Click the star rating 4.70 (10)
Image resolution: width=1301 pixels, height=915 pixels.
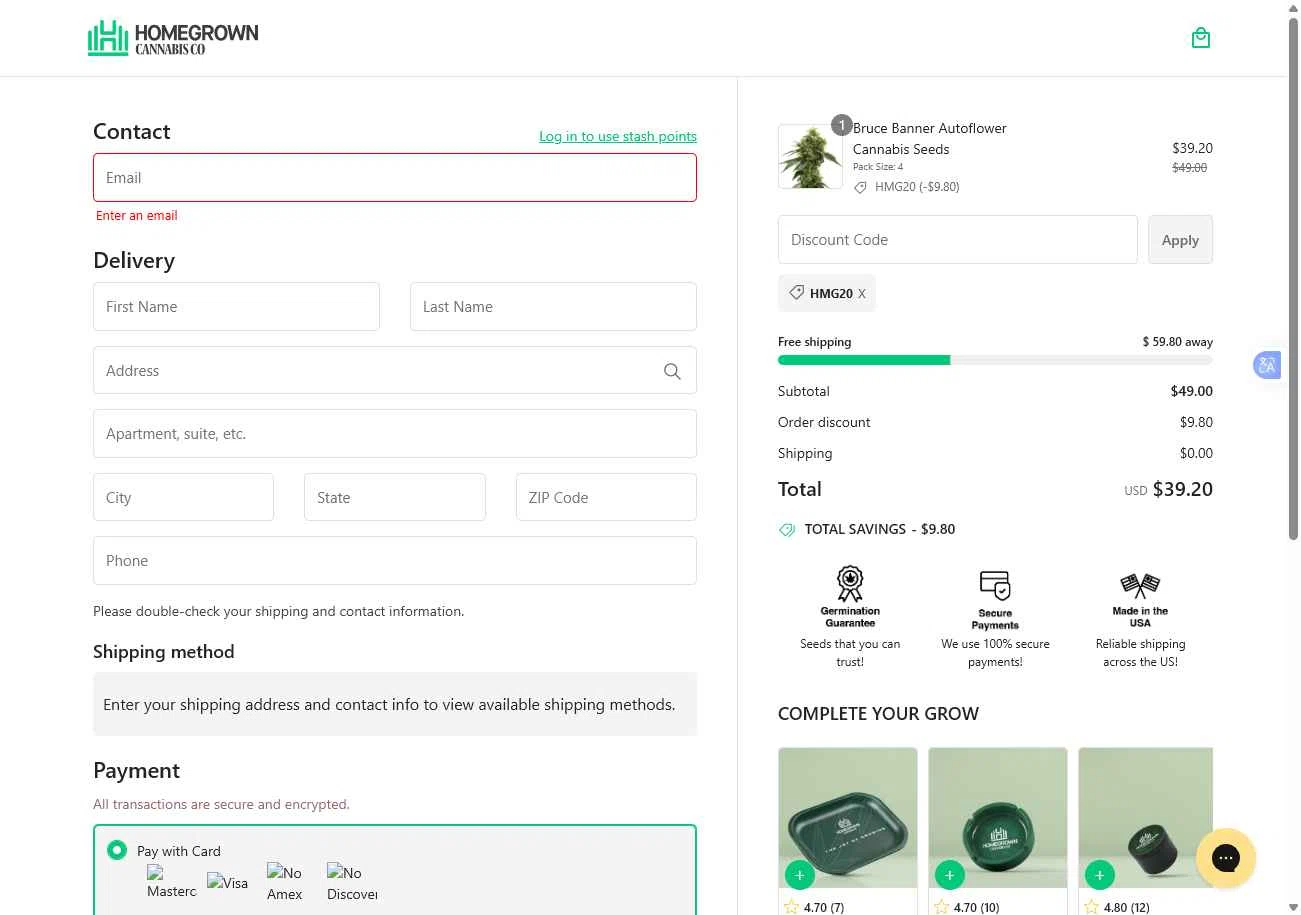[966, 907]
